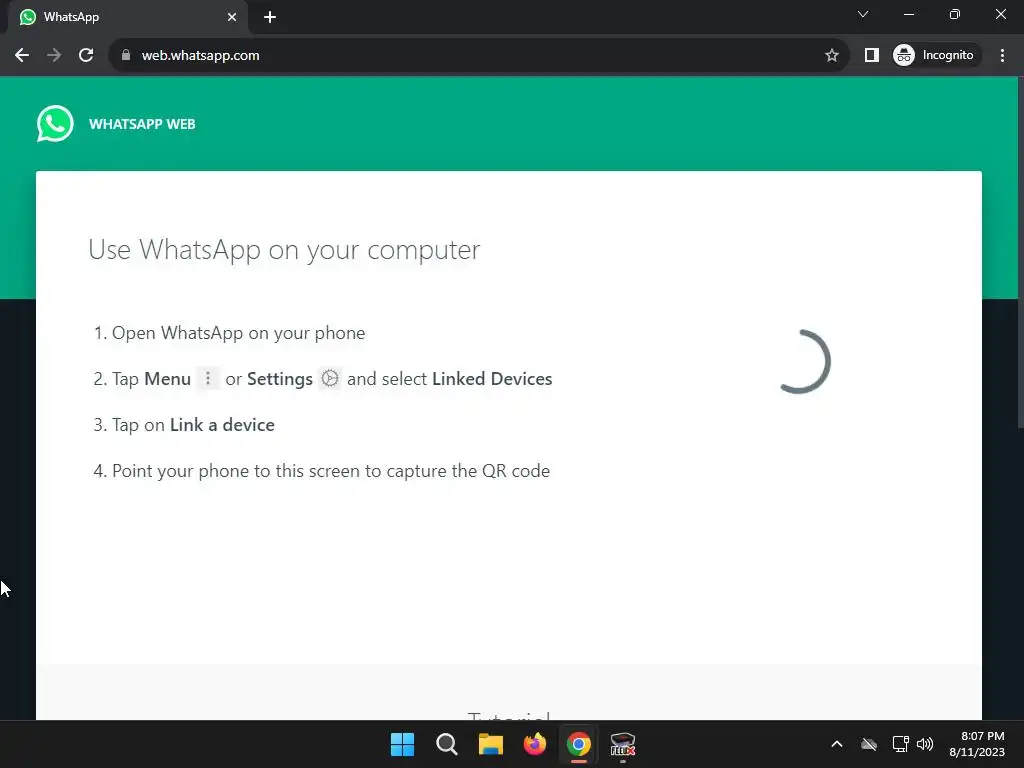1024x768 pixels.
Task: Open the clock showing 8:07 PM
Action: tap(977, 744)
